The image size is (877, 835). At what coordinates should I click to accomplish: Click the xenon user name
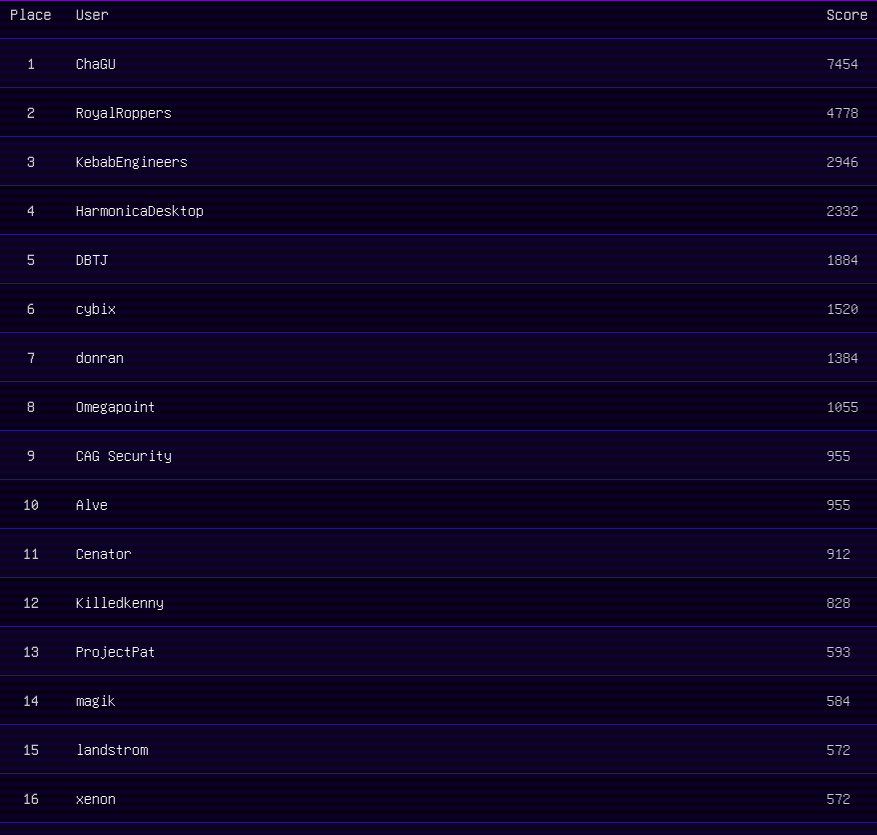coord(96,799)
